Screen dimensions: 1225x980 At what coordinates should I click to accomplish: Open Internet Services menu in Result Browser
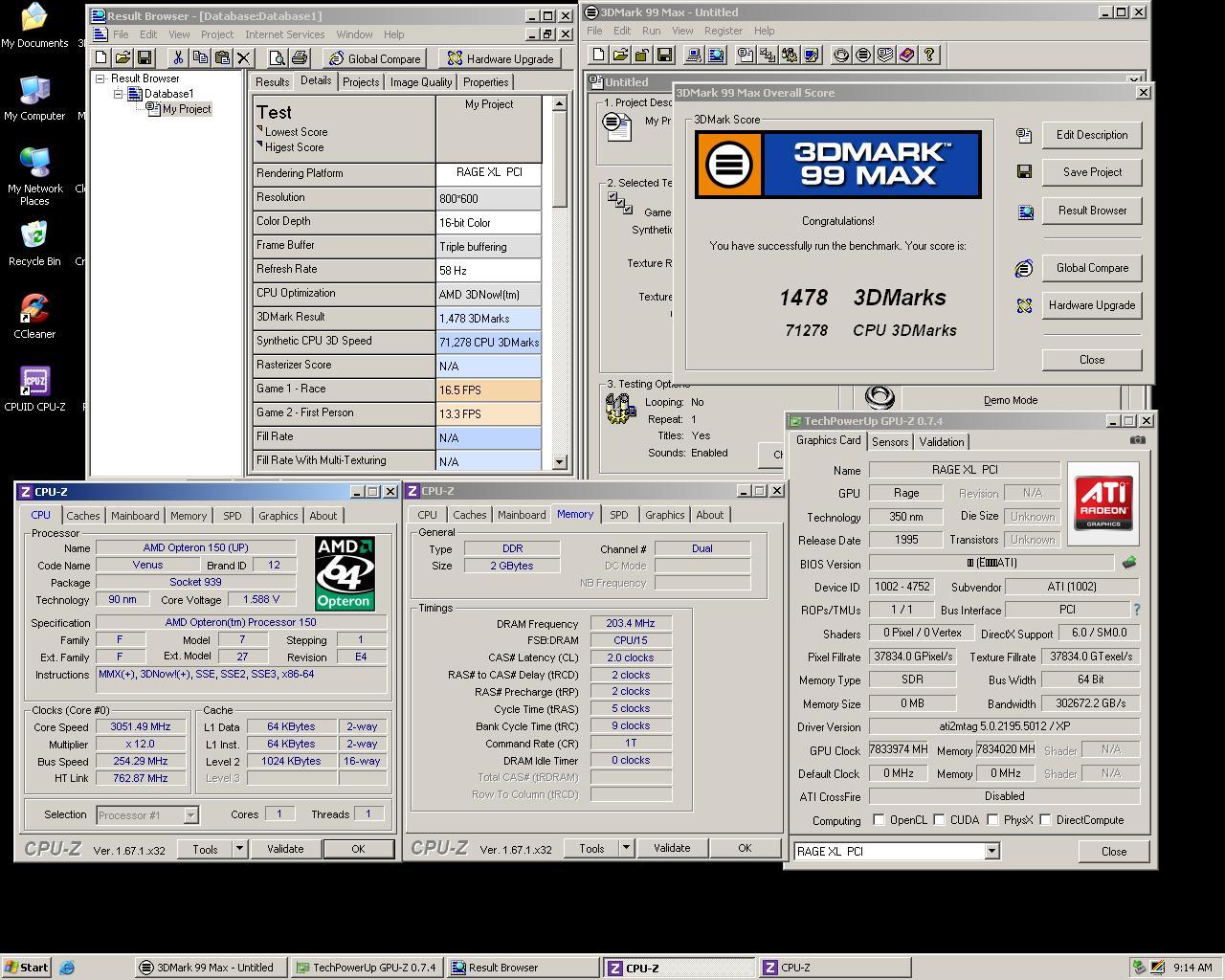pyautogui.click(x=284, y=34)
